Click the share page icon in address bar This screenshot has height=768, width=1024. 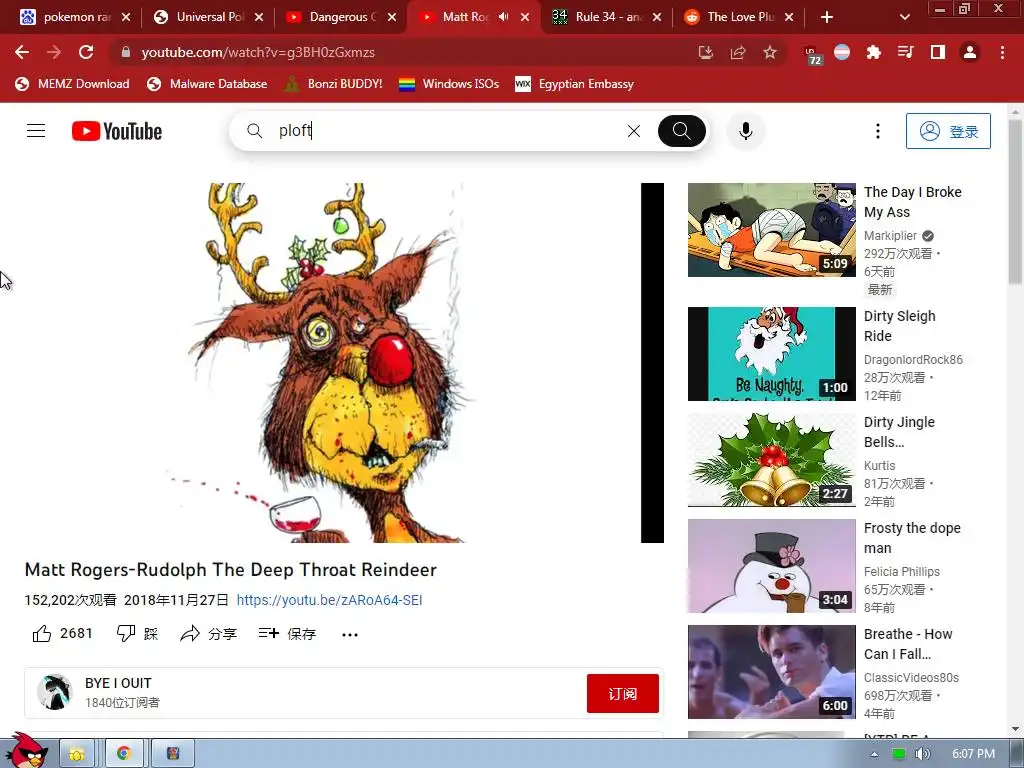coord(738,52)
